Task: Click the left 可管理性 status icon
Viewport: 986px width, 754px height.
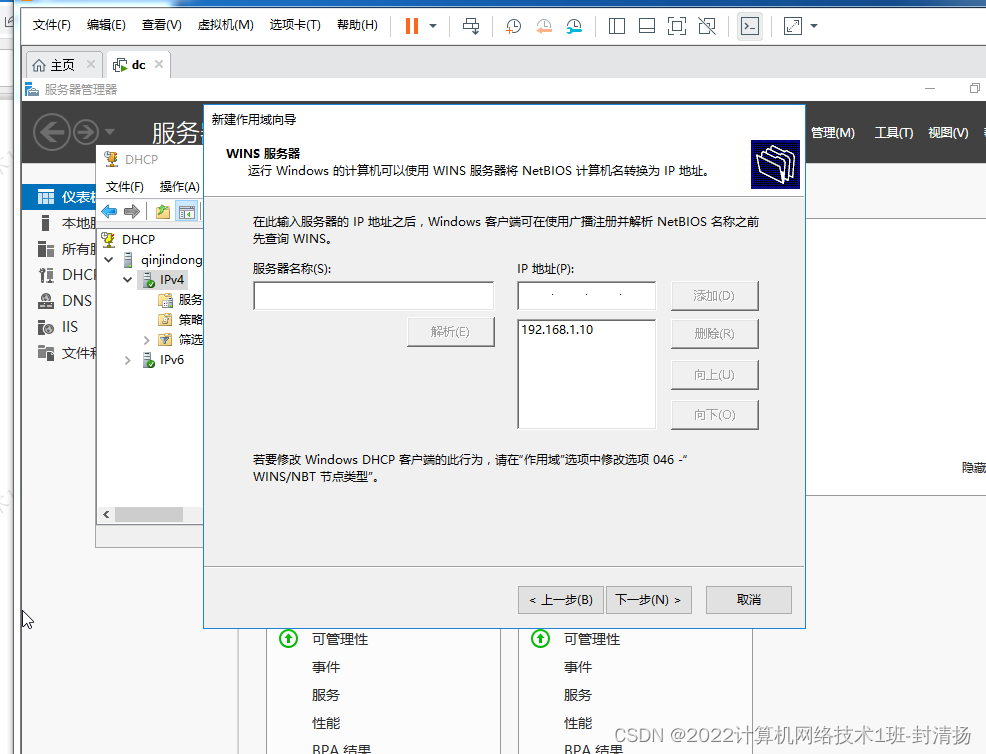Action: [x=289, y=639]
